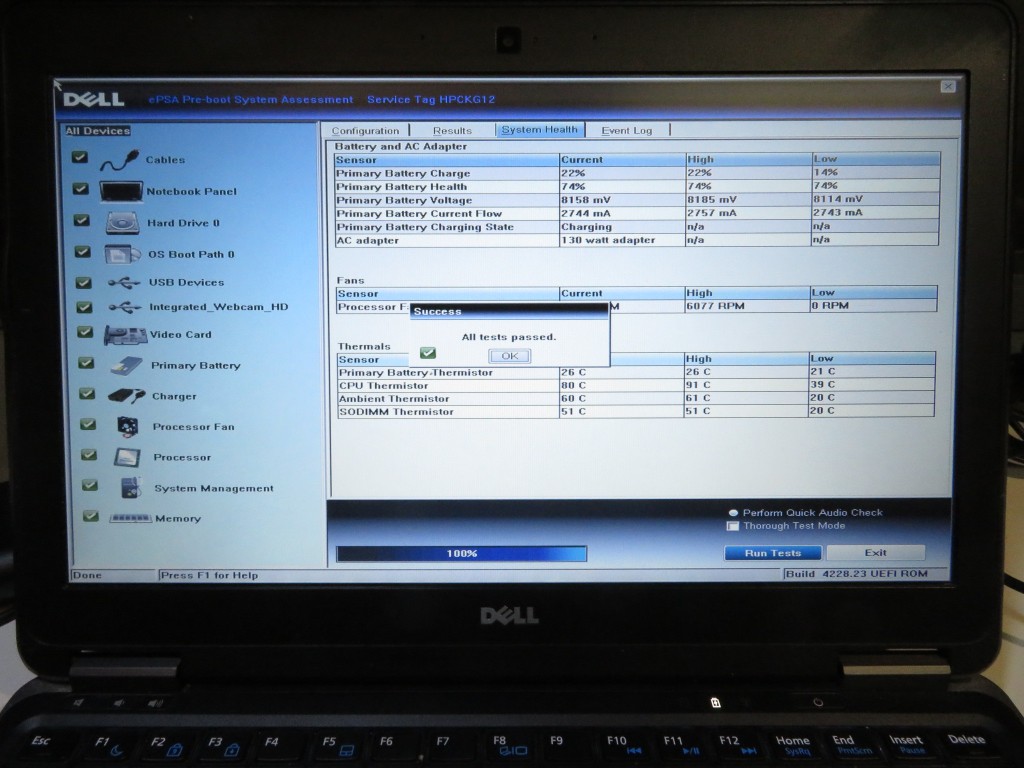Uncheck the Processor checkbox

click(x=89, y=455)
